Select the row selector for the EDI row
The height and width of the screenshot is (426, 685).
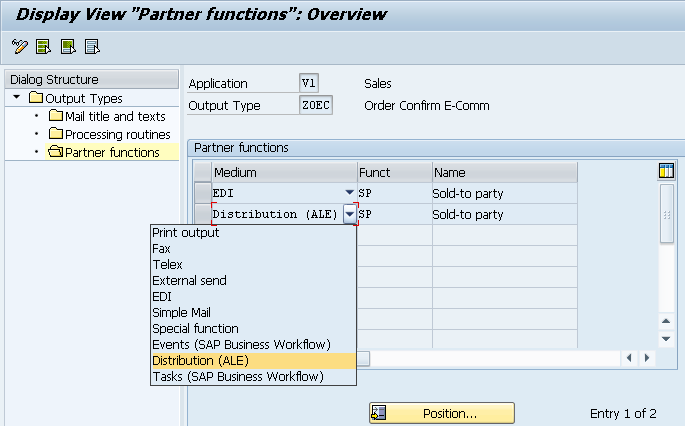coord(202,193)
